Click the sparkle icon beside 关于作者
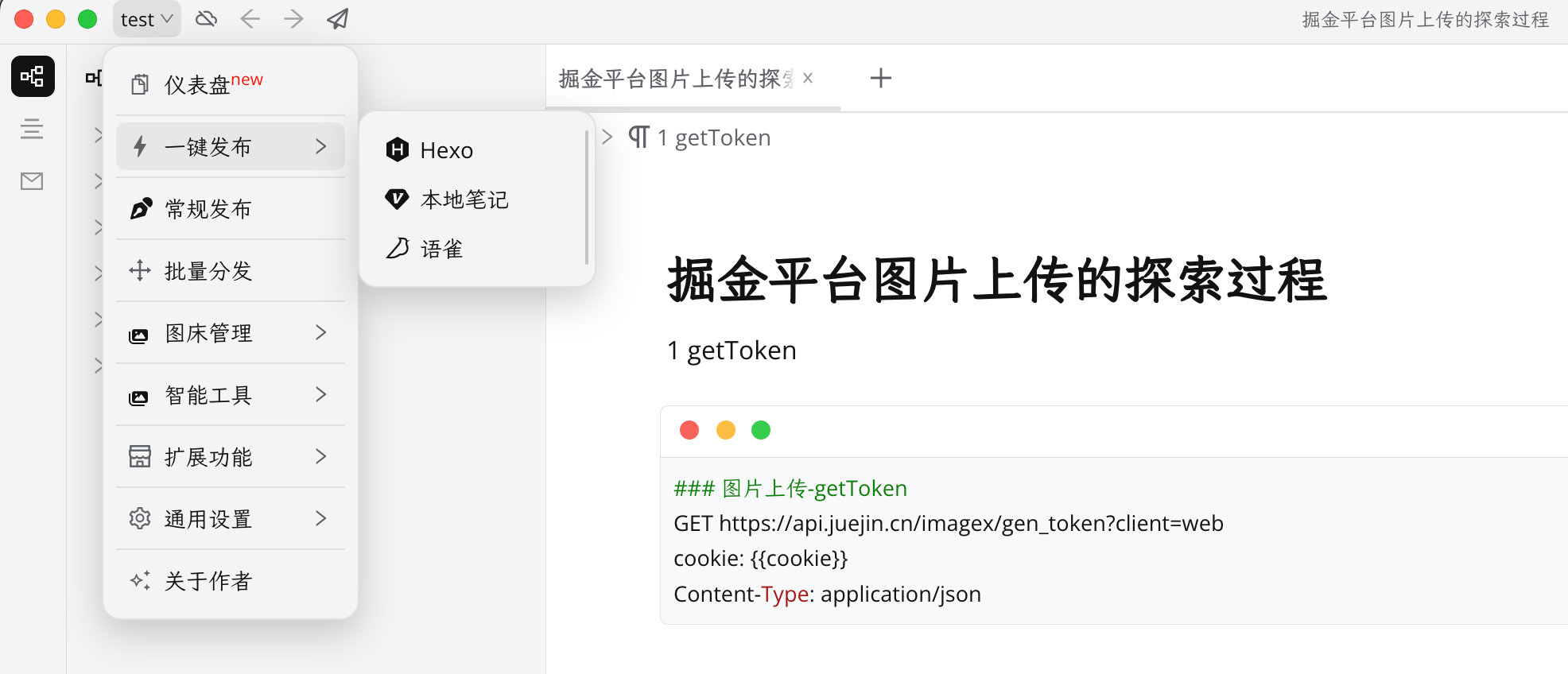 point(140,580)
